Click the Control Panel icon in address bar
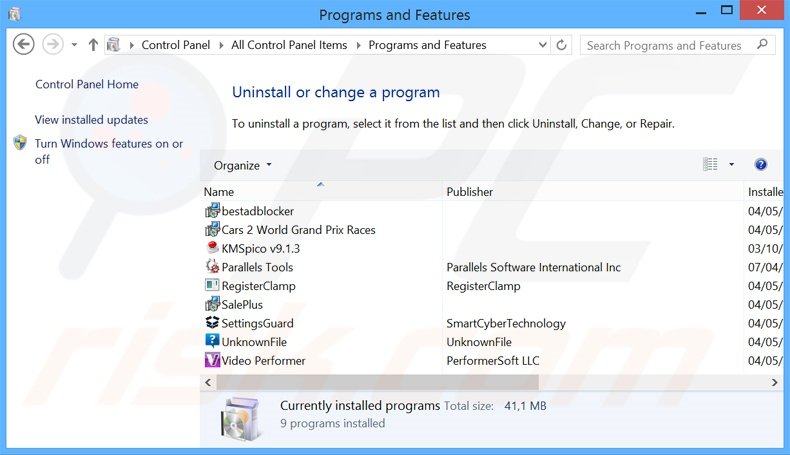The image size is (790, 455). 114,45
